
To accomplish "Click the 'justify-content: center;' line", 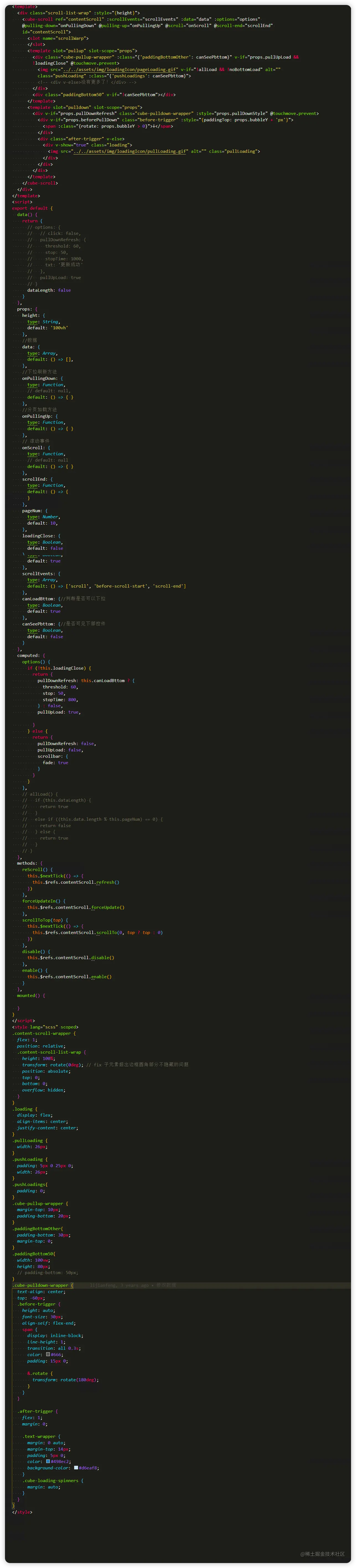I will click(48, 1127).
